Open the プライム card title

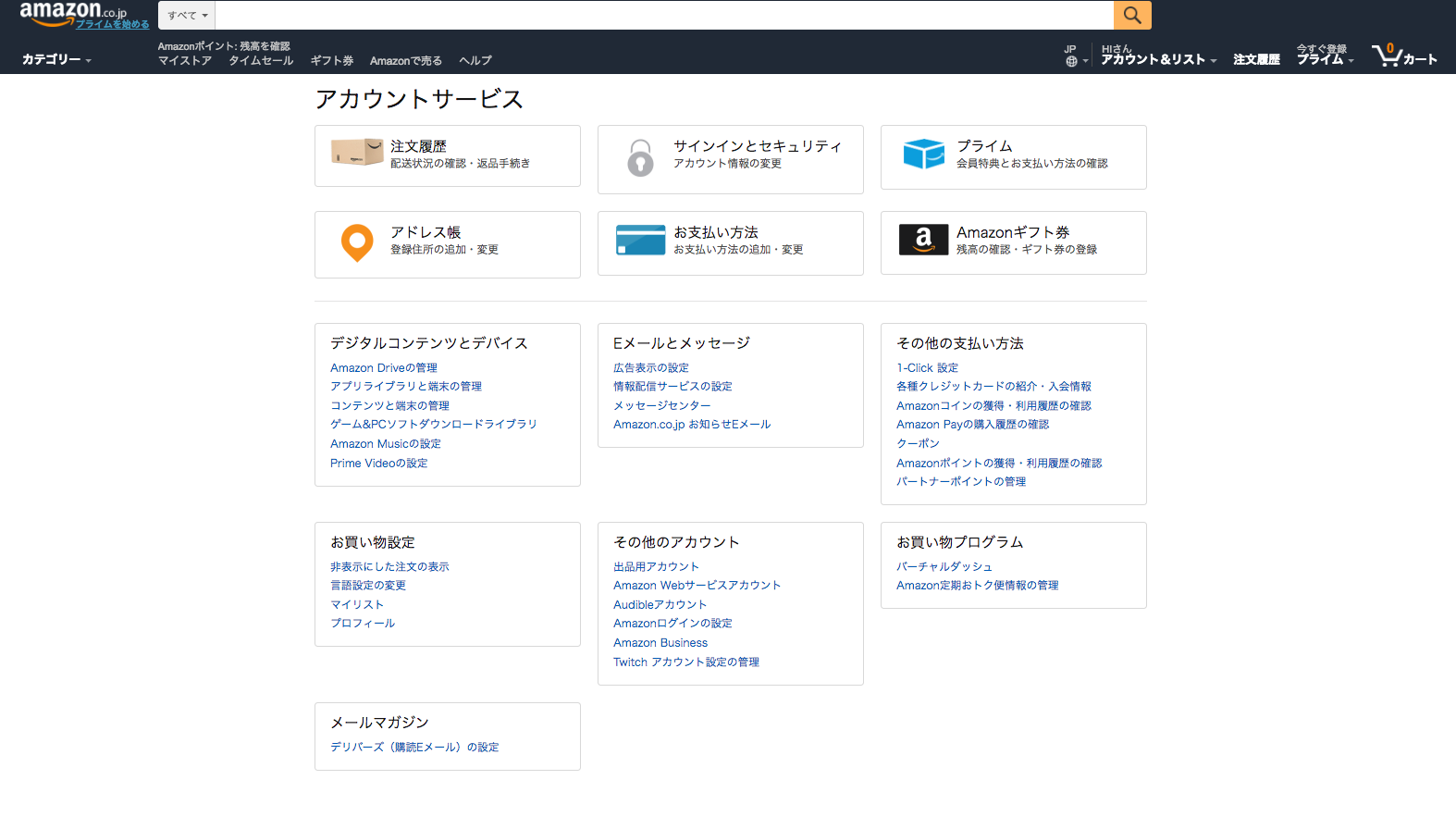pyautogui.click(x=984, y=146)
